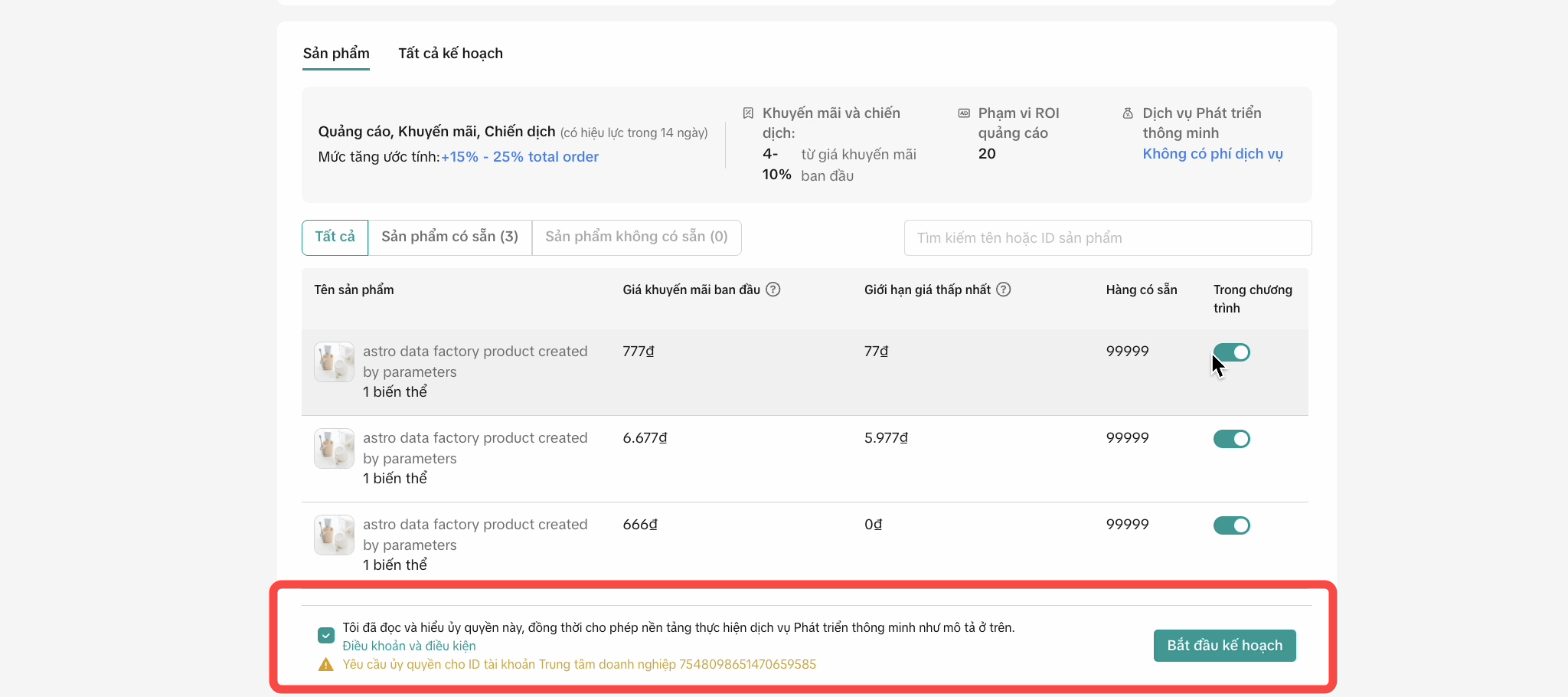Click the yellow warning triangle icon
1568x697 pixels.
click(326, 665)
